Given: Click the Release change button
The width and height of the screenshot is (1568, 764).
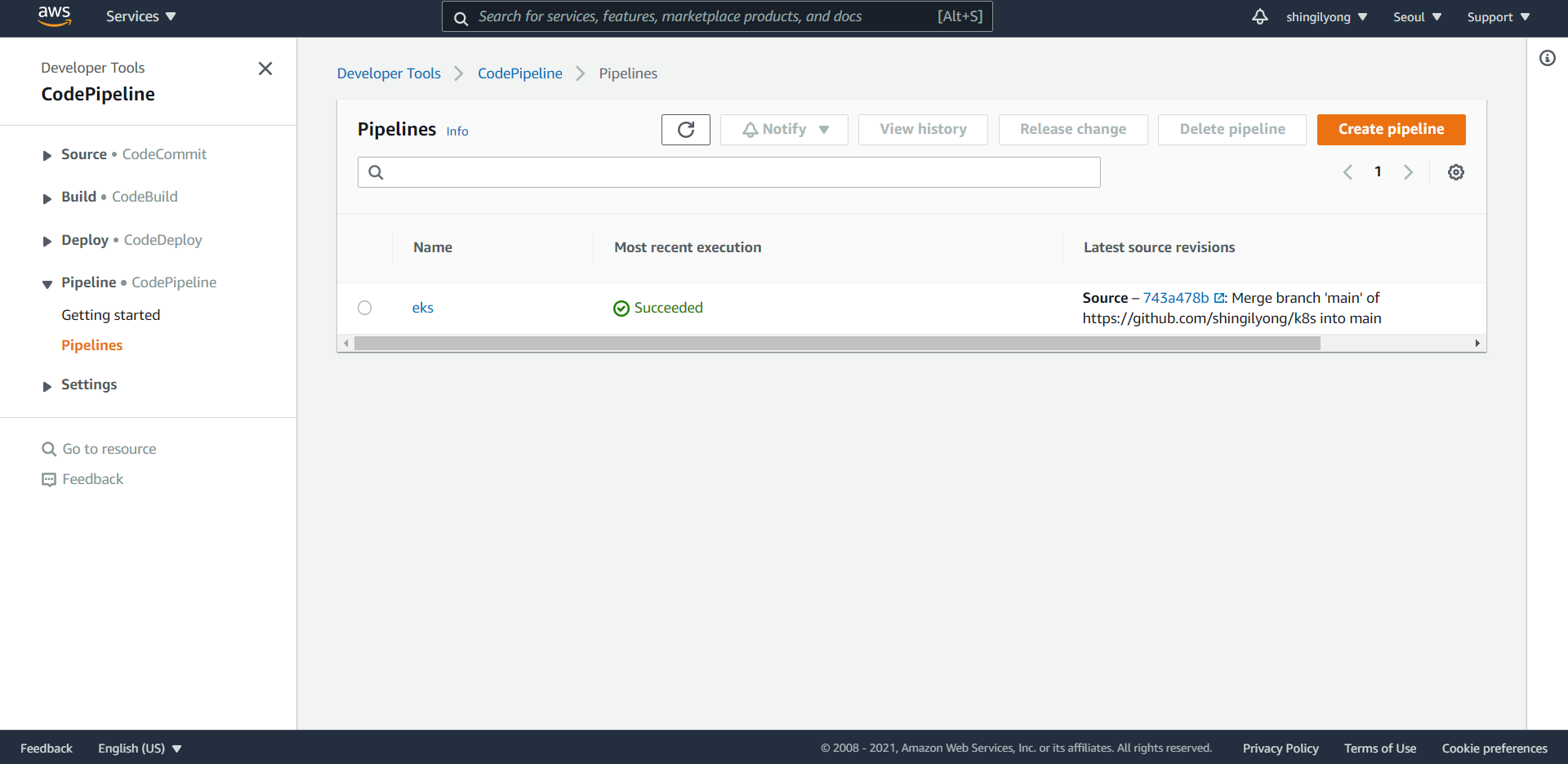Looking at the screenshot, I should 1073,130.
